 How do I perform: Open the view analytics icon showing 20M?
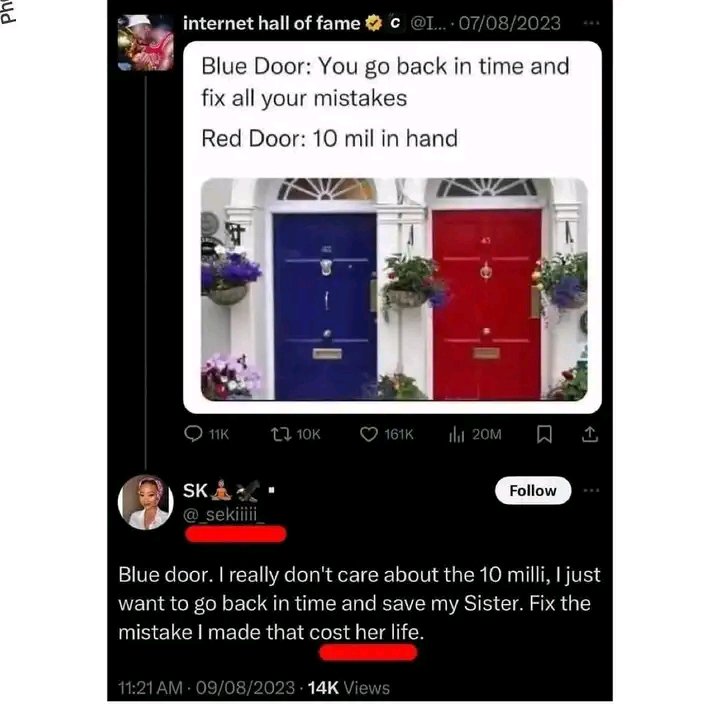tap(456, 434)
